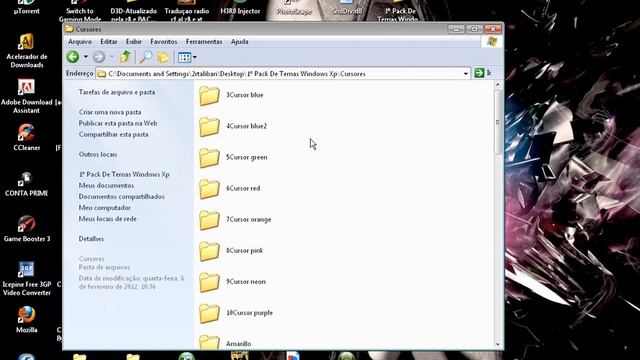640x360 pixels.
Task: Select the 10Cursor purple folder icon
Action: click(x=209, y=313)
